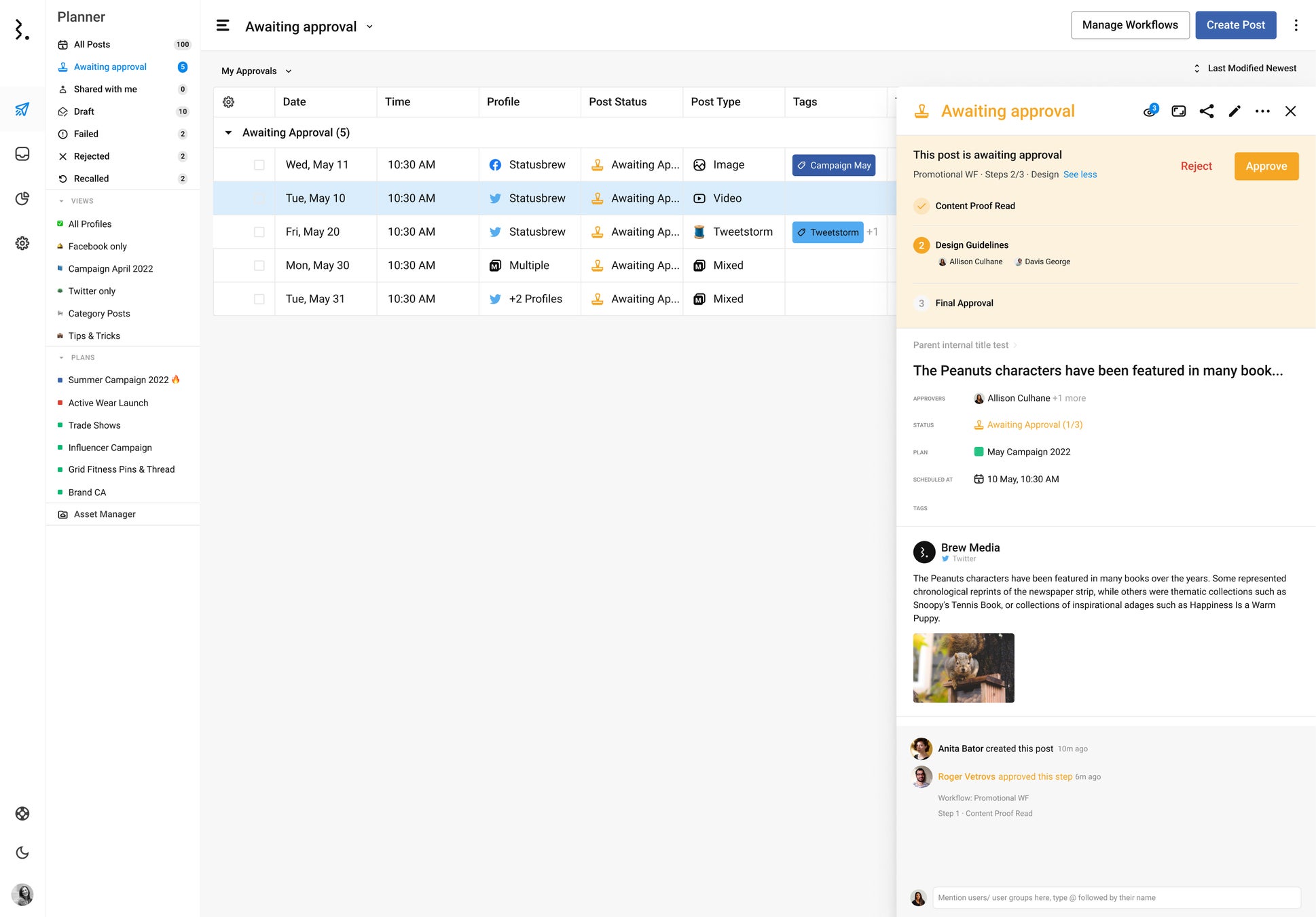Click the share icon in post panel

pyautogui.click(x=1206, y=111)
